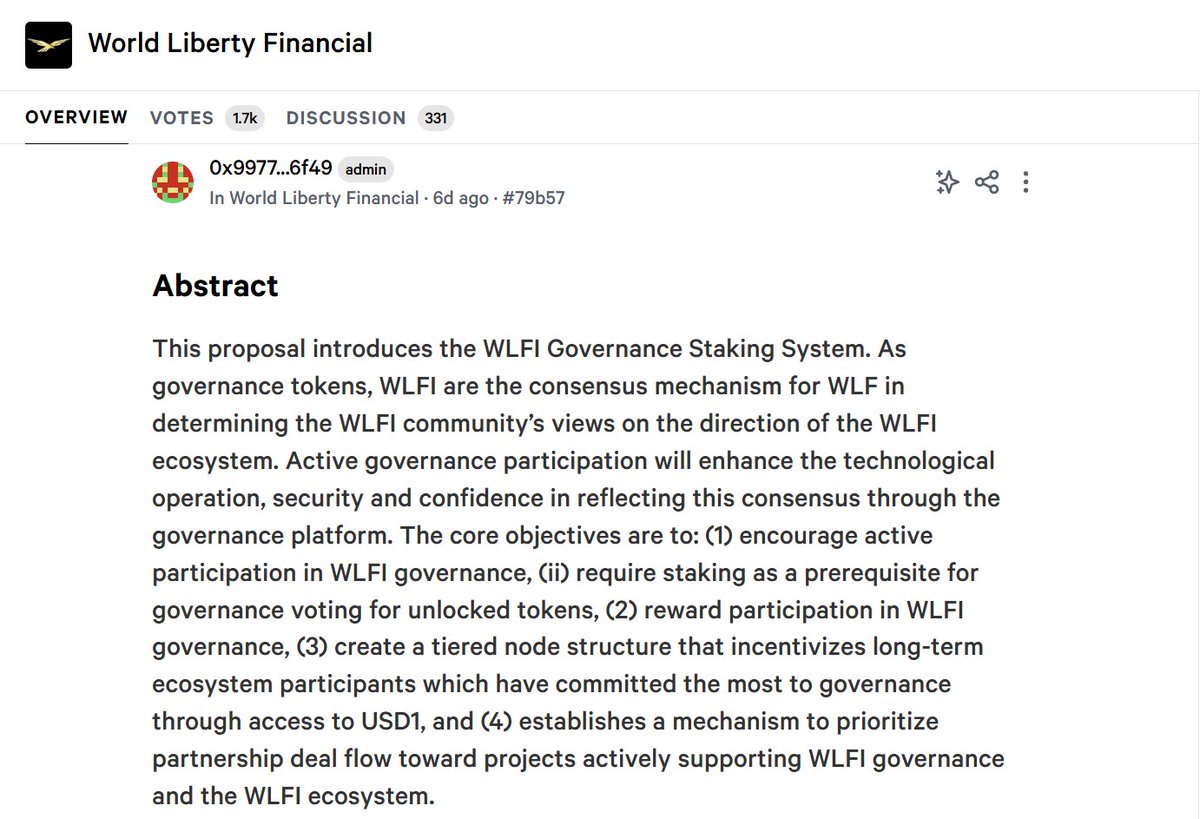Image resolution: width=1200 pixels, height=819 pixels.
Task: Share this proposal via share icon
Action: tap(986, 182)
